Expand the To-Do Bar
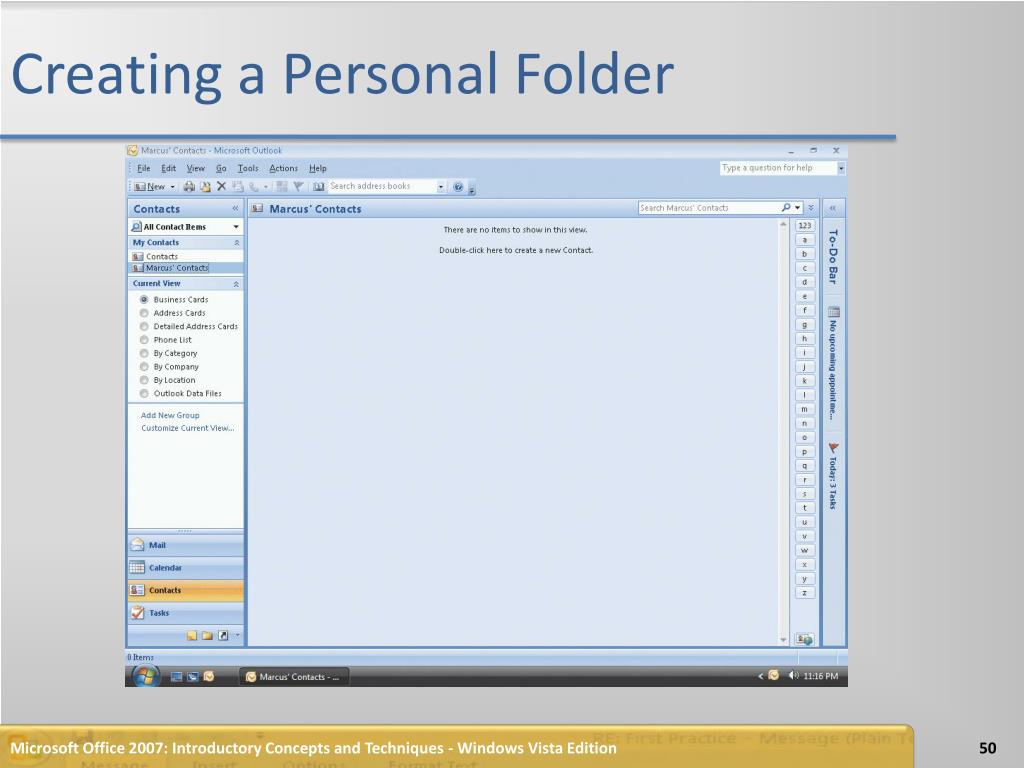The image size is (1024, 768). point(833,208)
